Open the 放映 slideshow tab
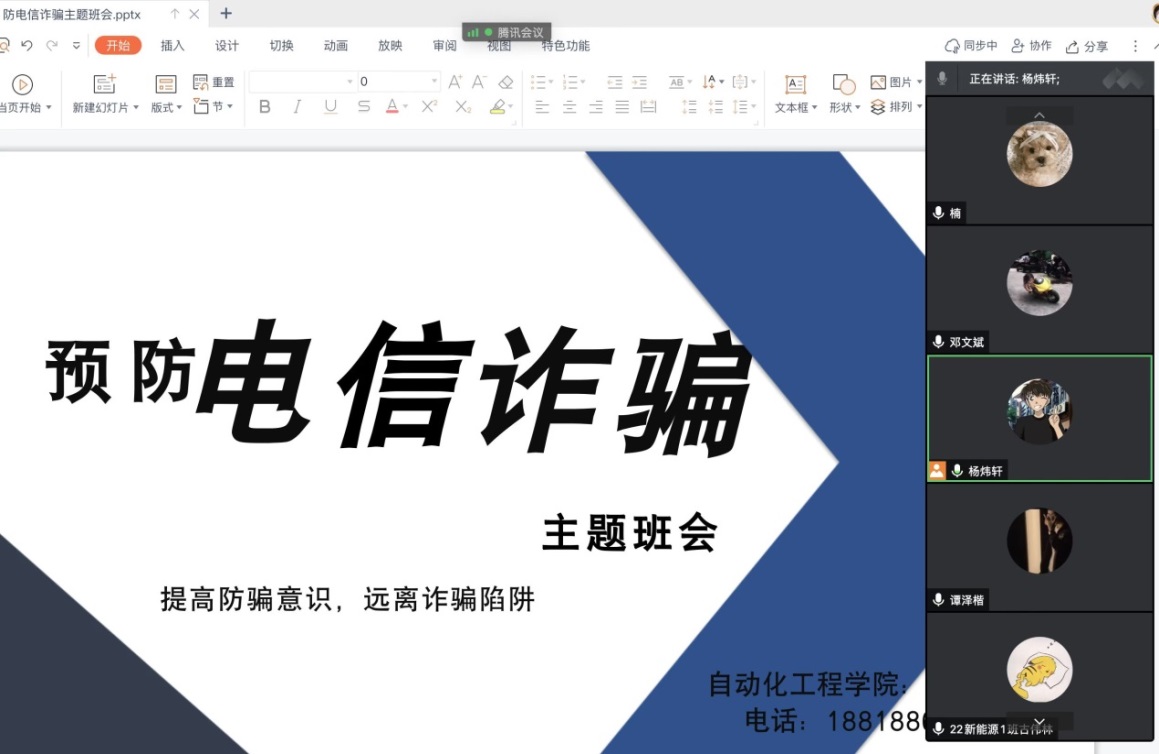This screenshot has height=754, width=1159. pyautogui.click(x=389, y=45)
